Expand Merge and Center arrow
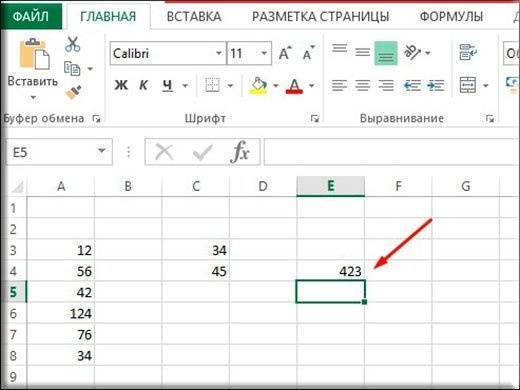This screenshot has height=390, width=520. (486, 86)
